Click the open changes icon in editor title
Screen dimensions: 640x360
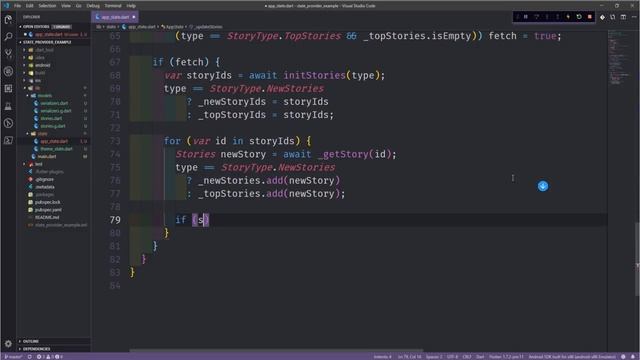613,17
